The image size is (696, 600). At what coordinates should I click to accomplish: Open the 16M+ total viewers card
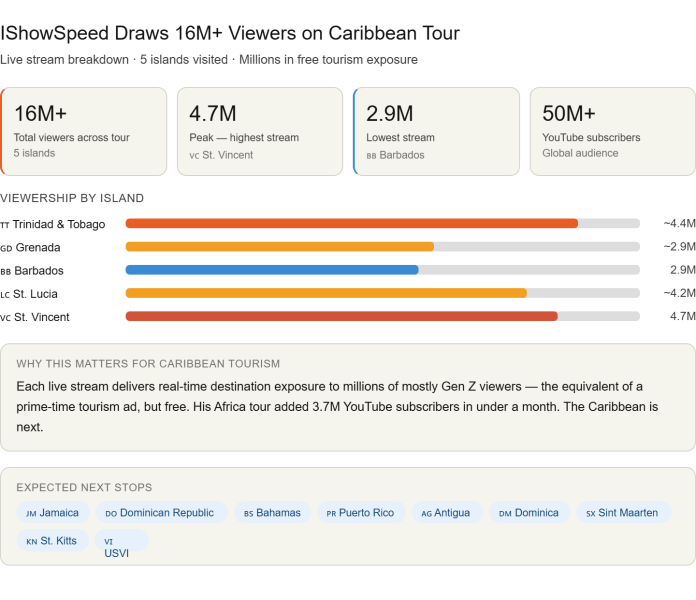point(84,131)
